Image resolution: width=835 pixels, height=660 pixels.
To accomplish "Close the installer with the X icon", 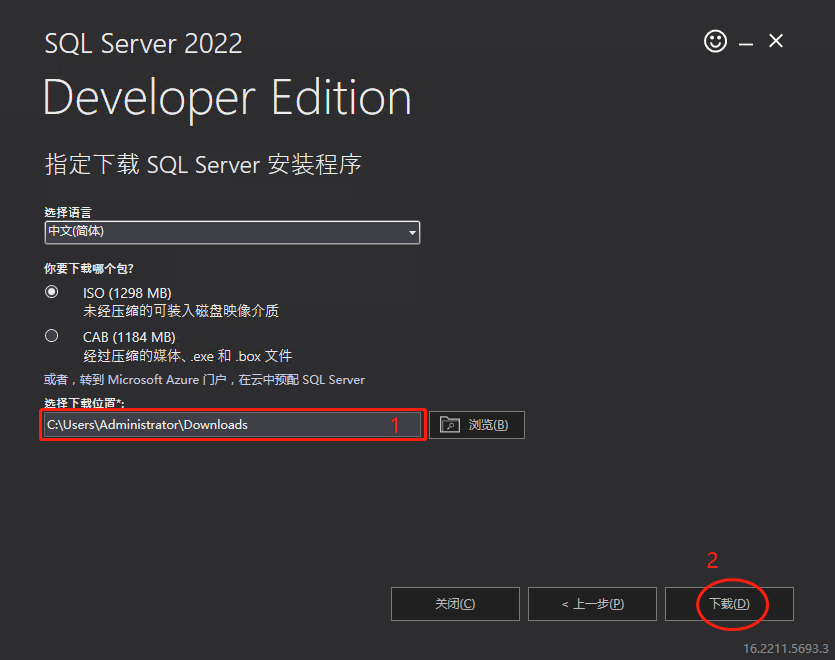I will pyautogui.click(x=776, y=41).
